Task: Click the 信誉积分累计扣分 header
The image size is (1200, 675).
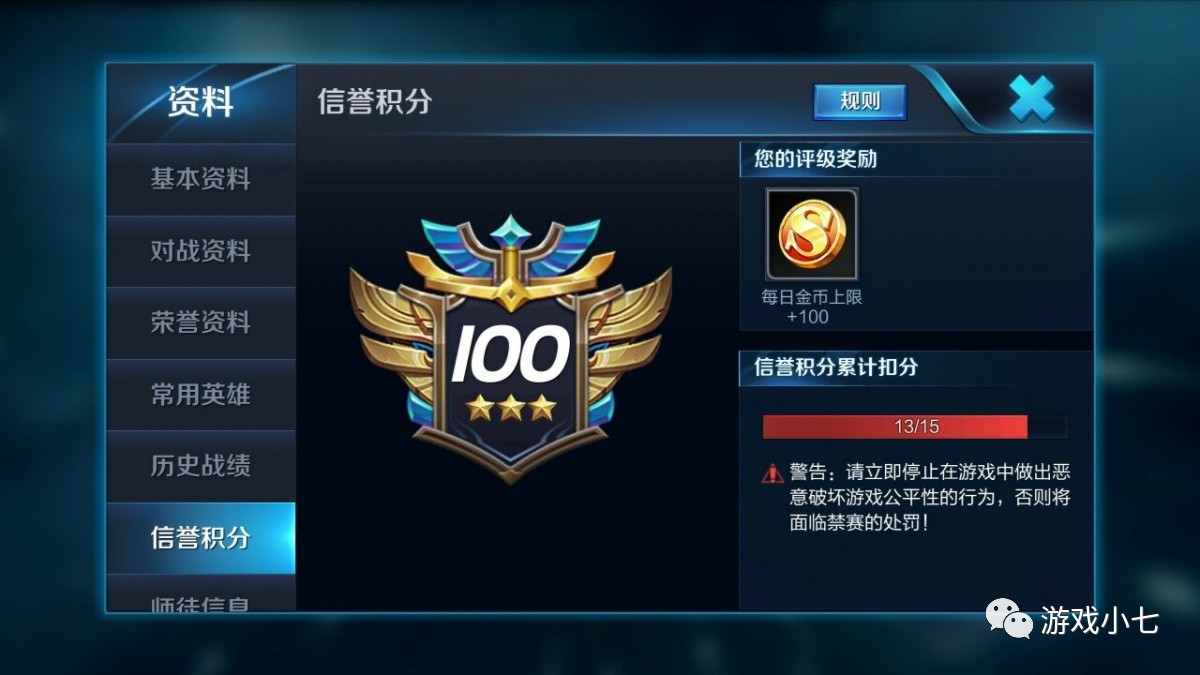Action: 836,367
